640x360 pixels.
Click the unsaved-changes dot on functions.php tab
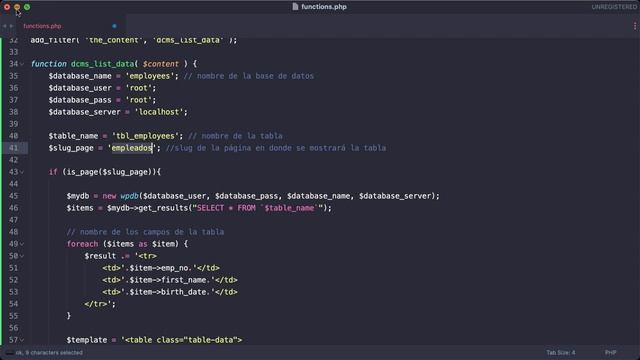tap(114, 26)
